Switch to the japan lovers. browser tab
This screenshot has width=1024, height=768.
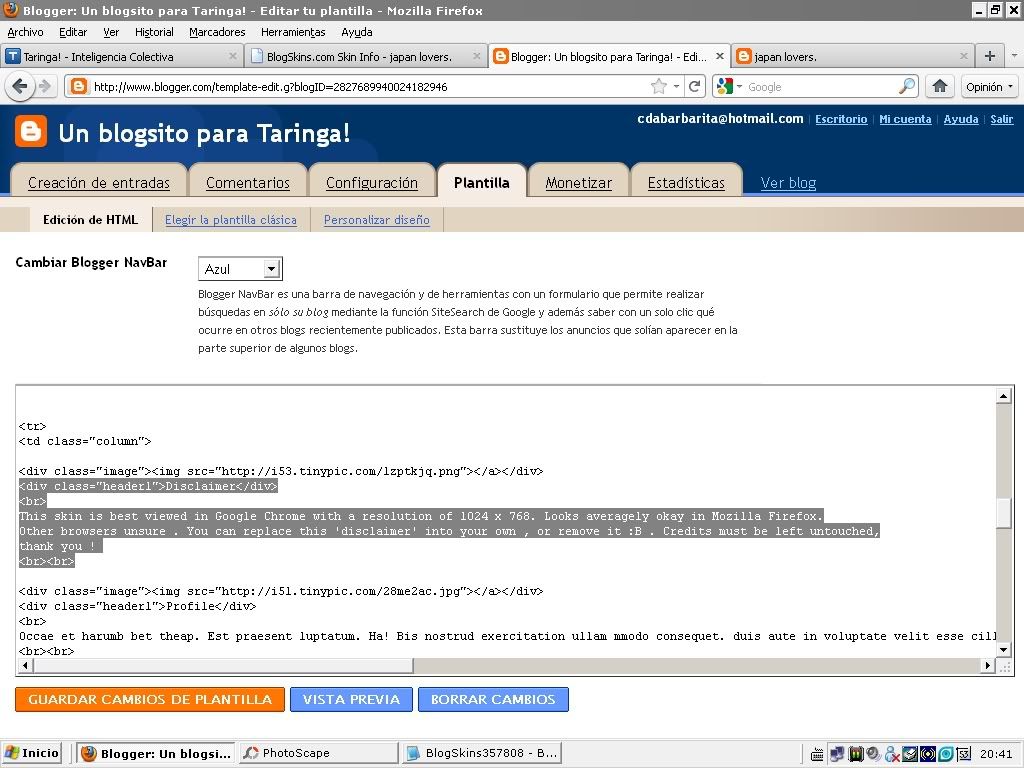click(853, 57)
